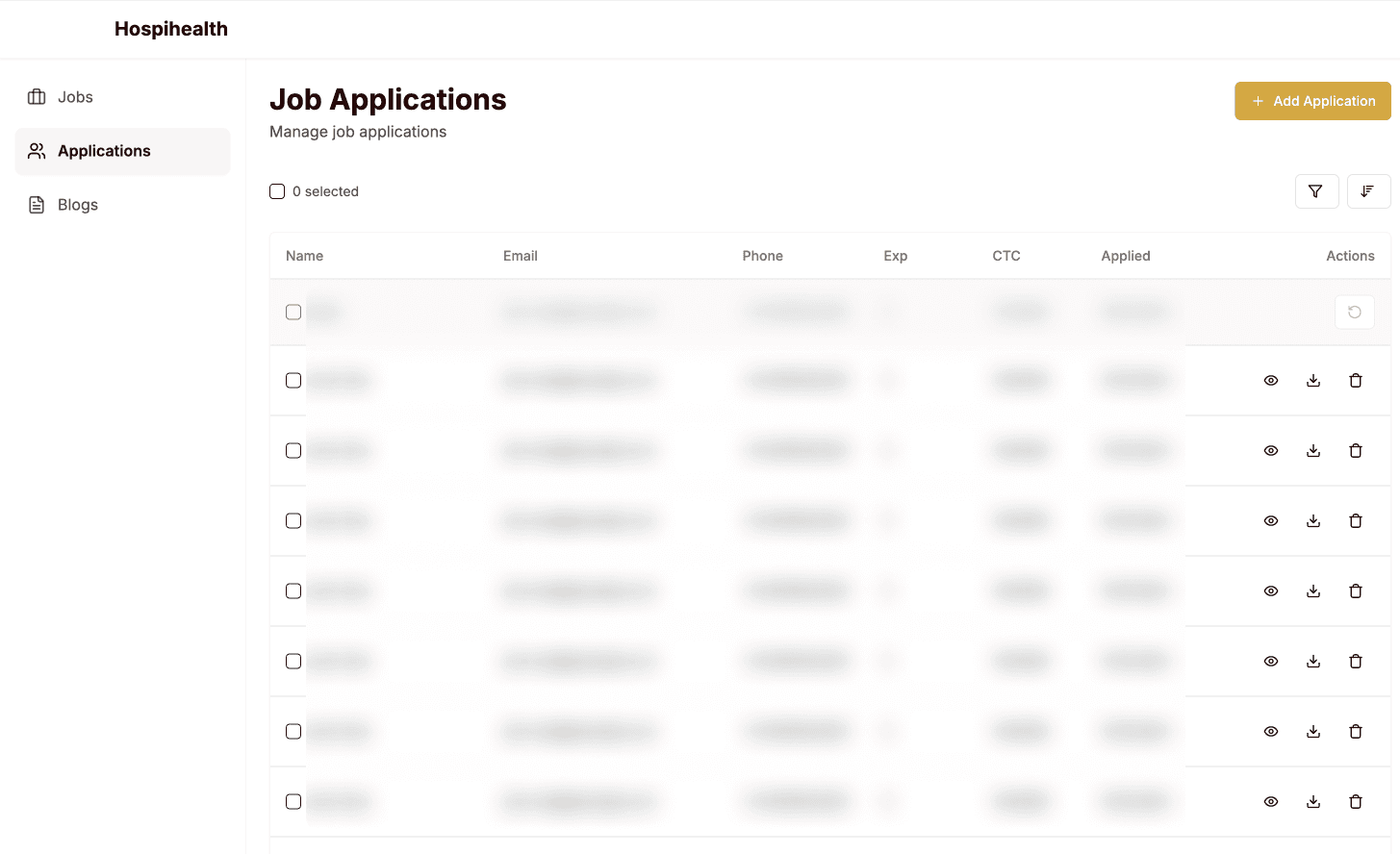This screenshot has width=1400, height=854.
Task: Click the Applied column header
Action: point(1125,256)
